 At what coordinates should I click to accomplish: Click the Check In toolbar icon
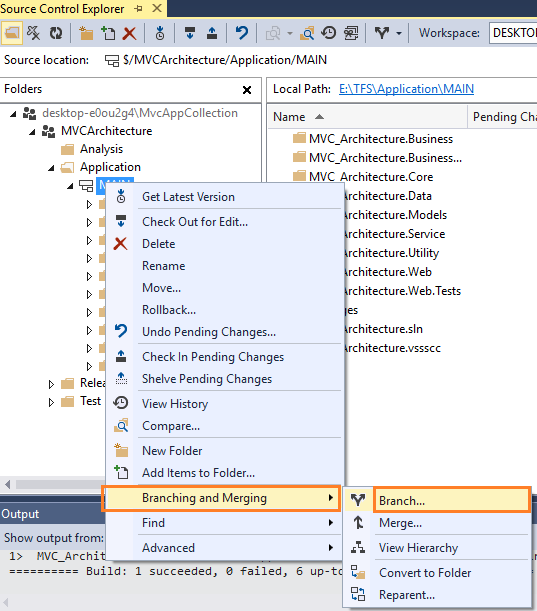(212, 33)
